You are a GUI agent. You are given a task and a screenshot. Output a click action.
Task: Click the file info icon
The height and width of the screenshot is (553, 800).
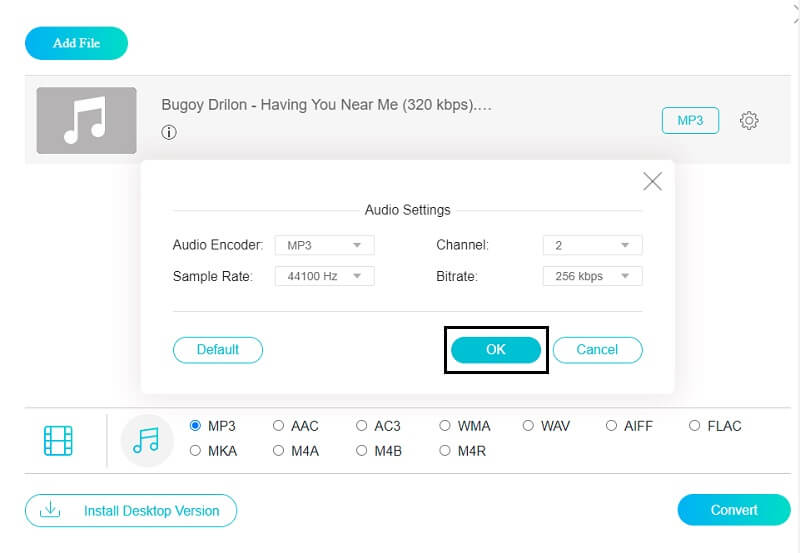click(x=169, y=133)
